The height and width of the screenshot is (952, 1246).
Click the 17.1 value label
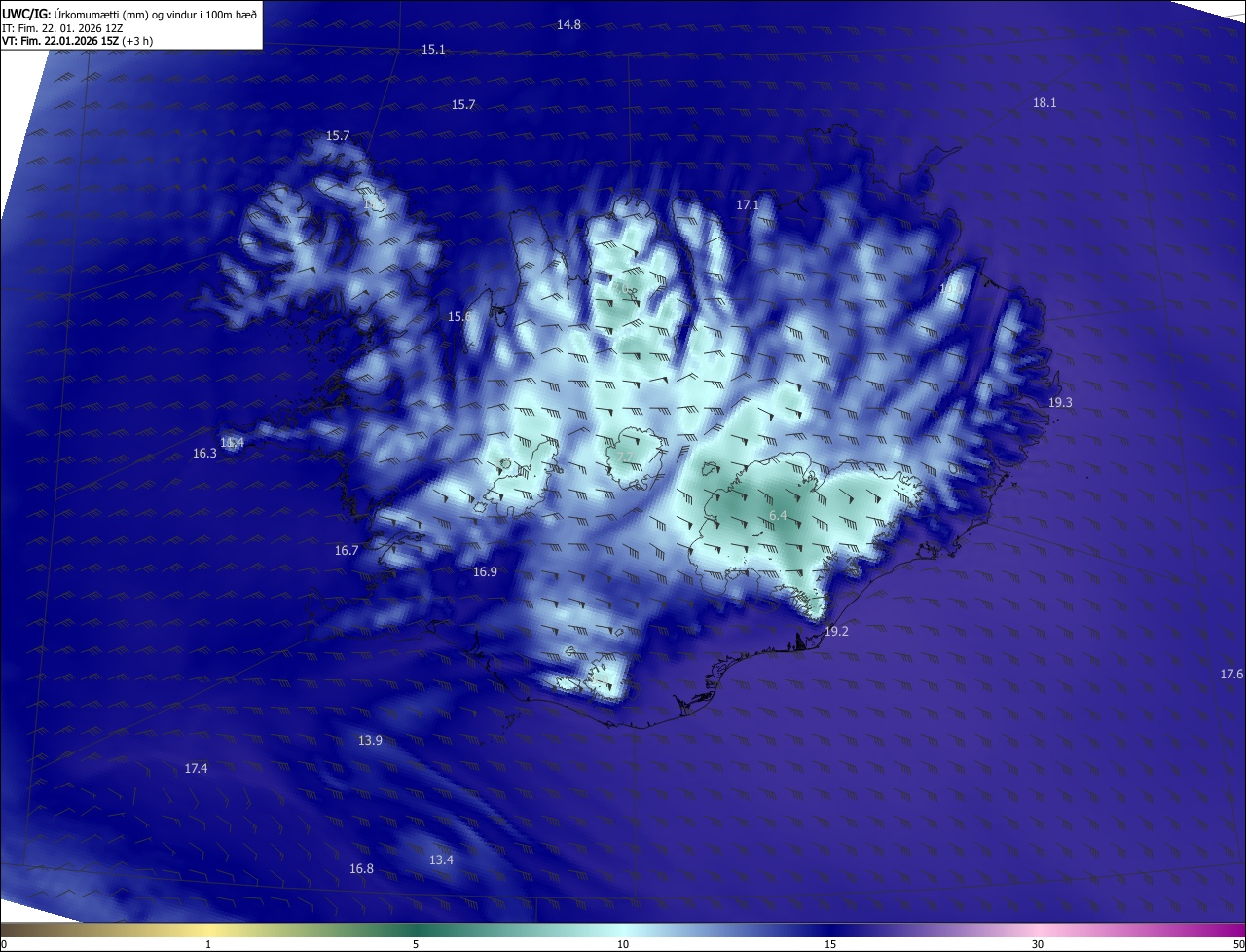pos(747,204)
